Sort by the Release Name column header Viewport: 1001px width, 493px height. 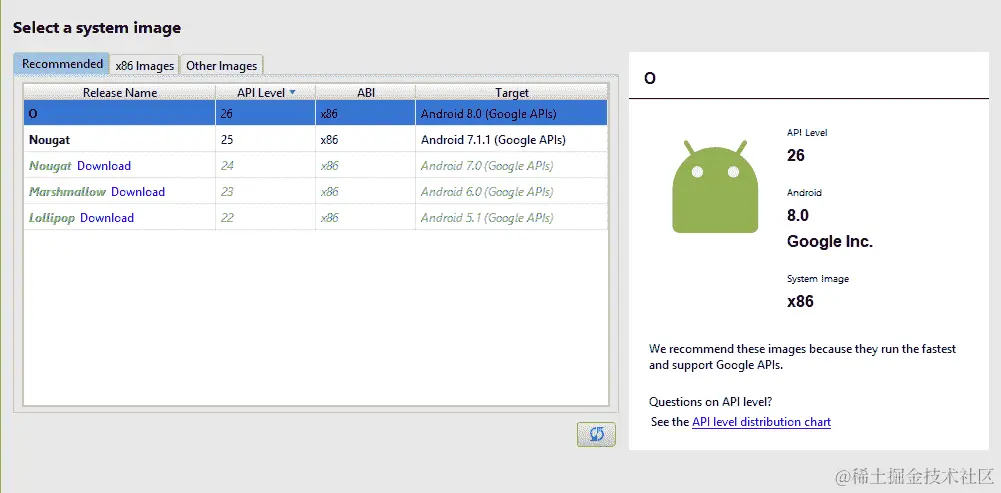coord(120,93)
